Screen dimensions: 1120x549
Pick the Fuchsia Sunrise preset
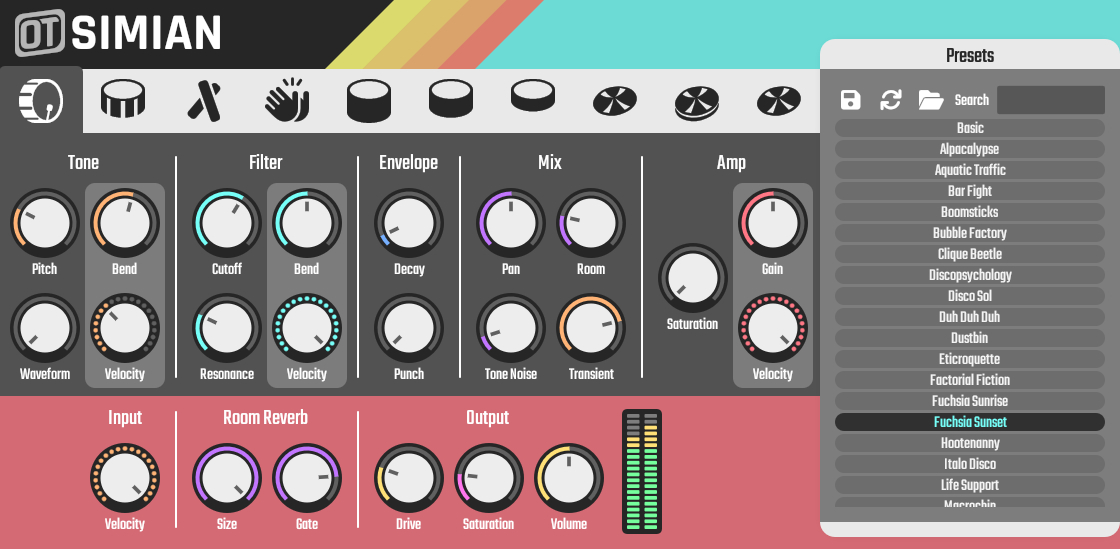970,401
